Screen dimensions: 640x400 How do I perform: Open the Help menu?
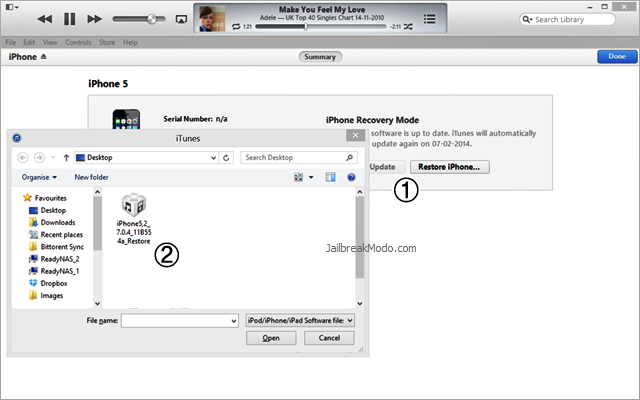(130, 42)
